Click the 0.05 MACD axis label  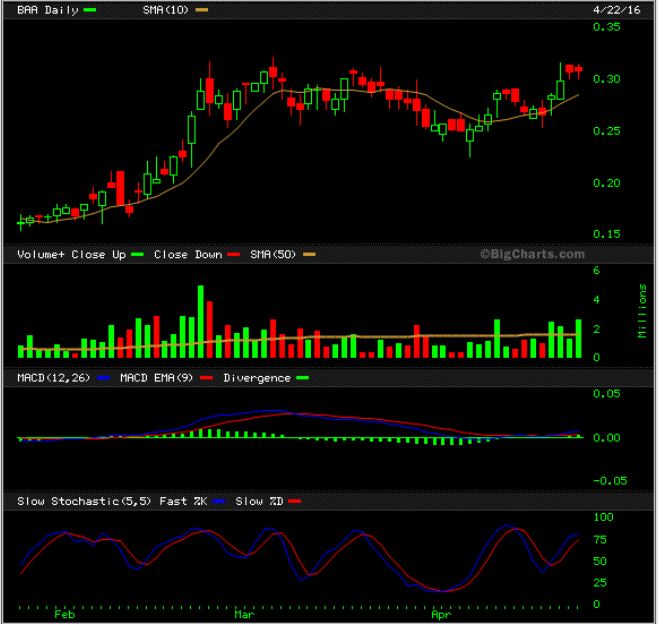tap(606, 394)
